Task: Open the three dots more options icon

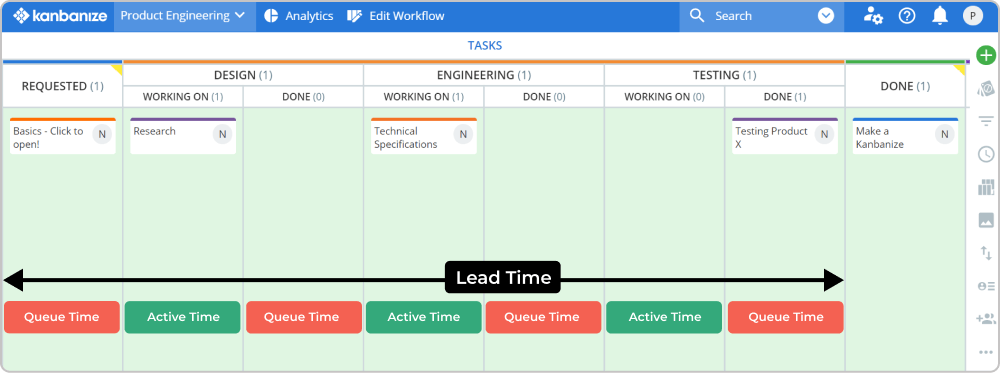Action: [986, 352]
